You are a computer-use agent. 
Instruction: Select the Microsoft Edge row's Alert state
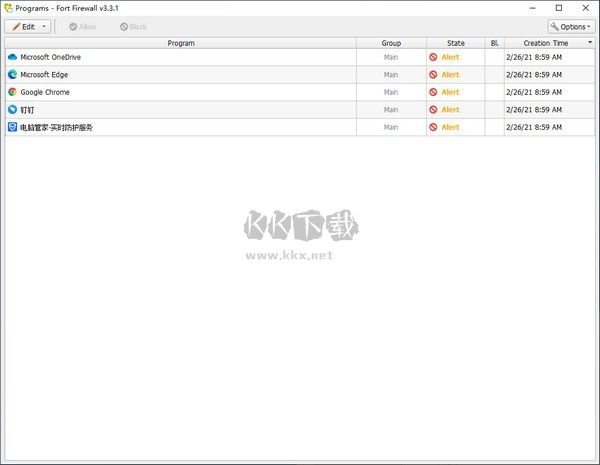tap(450, 75)
